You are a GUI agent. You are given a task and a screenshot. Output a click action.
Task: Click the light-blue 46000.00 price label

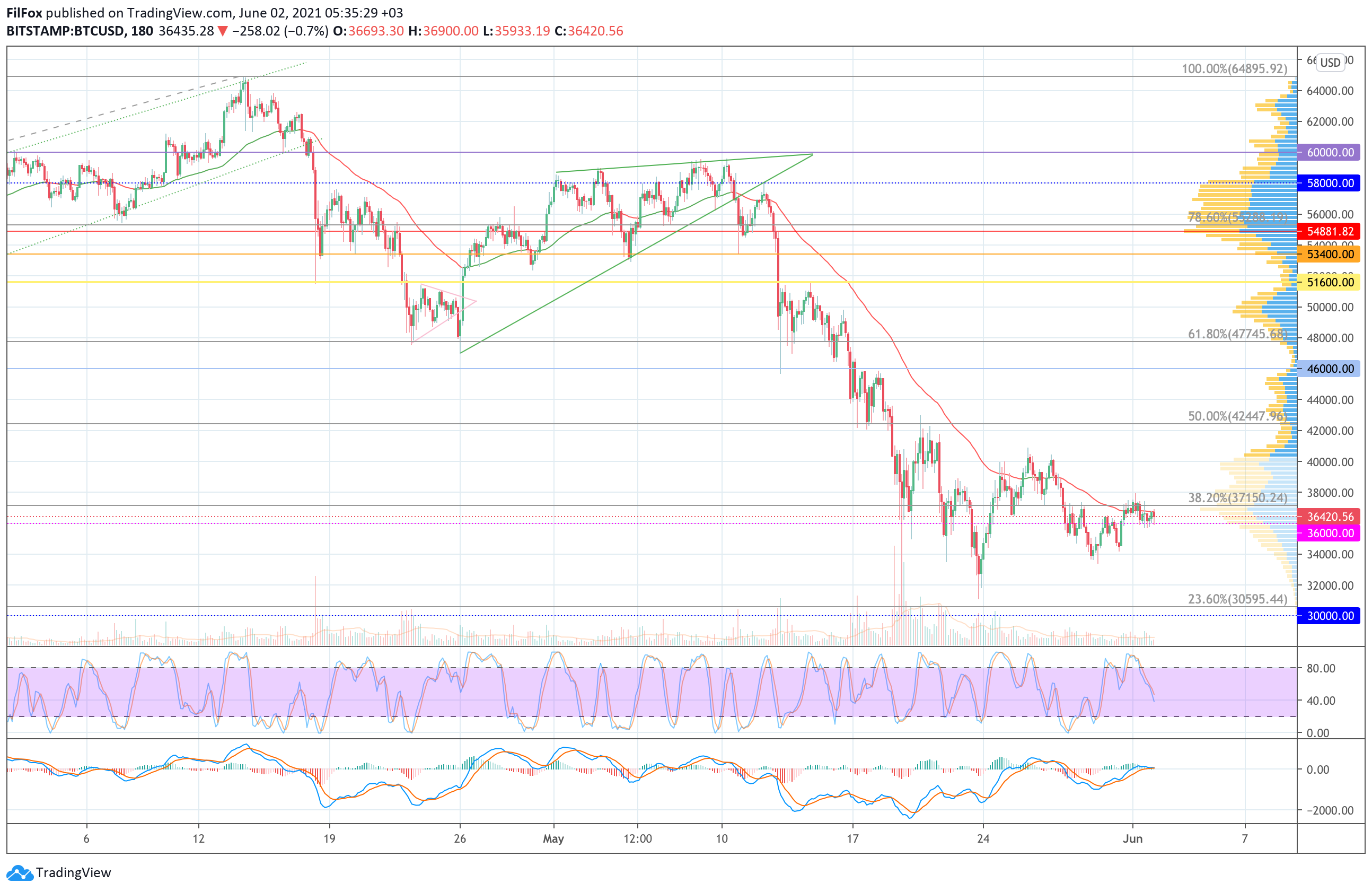click(x=1329, y=369)
